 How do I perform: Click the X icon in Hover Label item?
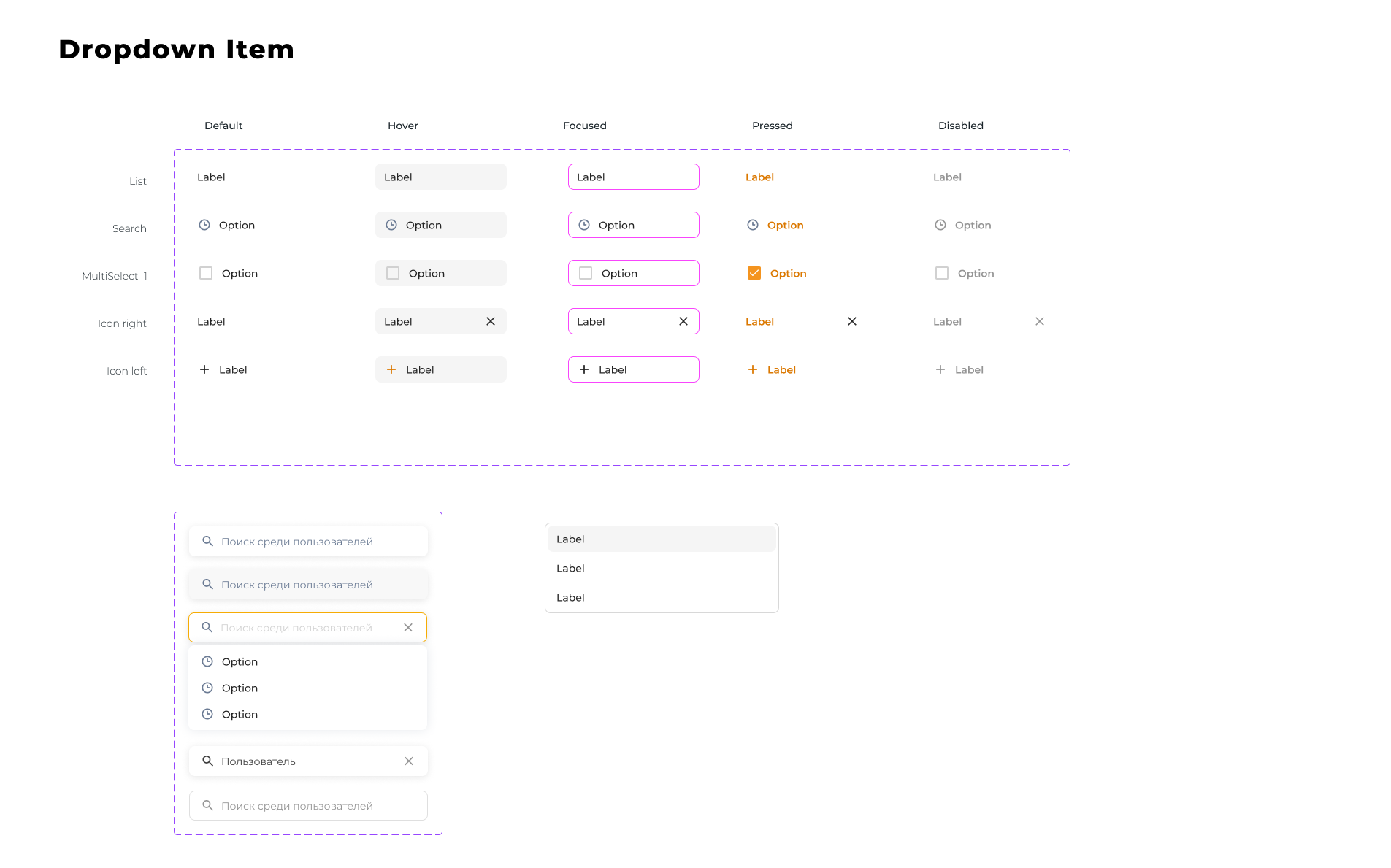[491, 321]
